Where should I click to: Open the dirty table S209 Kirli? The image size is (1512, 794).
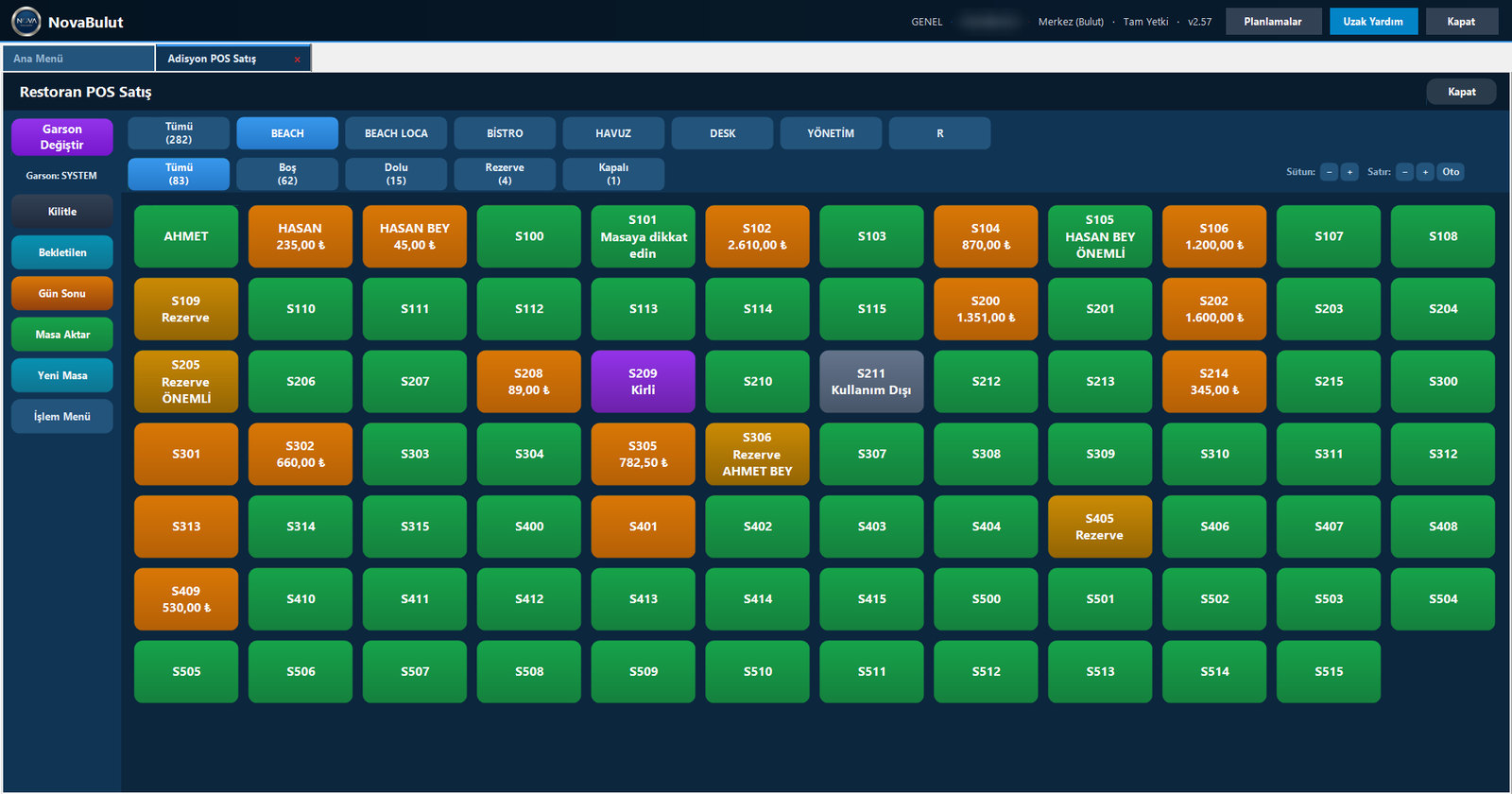(643, 381)
